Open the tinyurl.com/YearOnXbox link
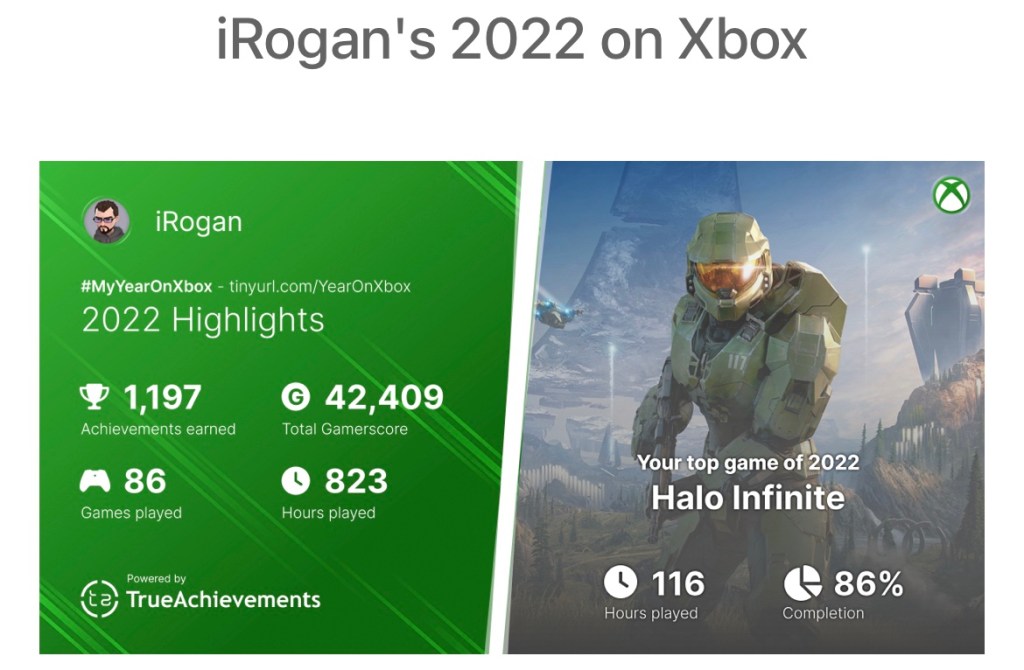1024x670 pixels. pos(320,286)
